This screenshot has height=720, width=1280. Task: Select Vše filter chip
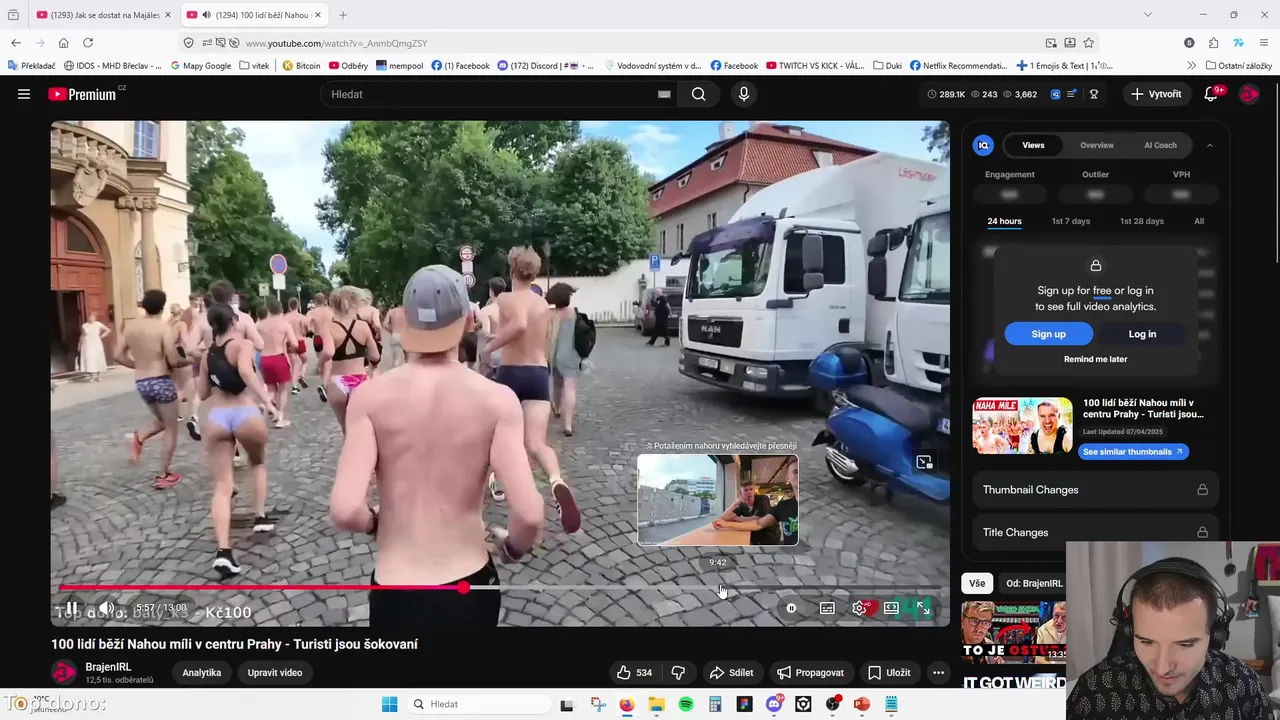pos(977,583)
